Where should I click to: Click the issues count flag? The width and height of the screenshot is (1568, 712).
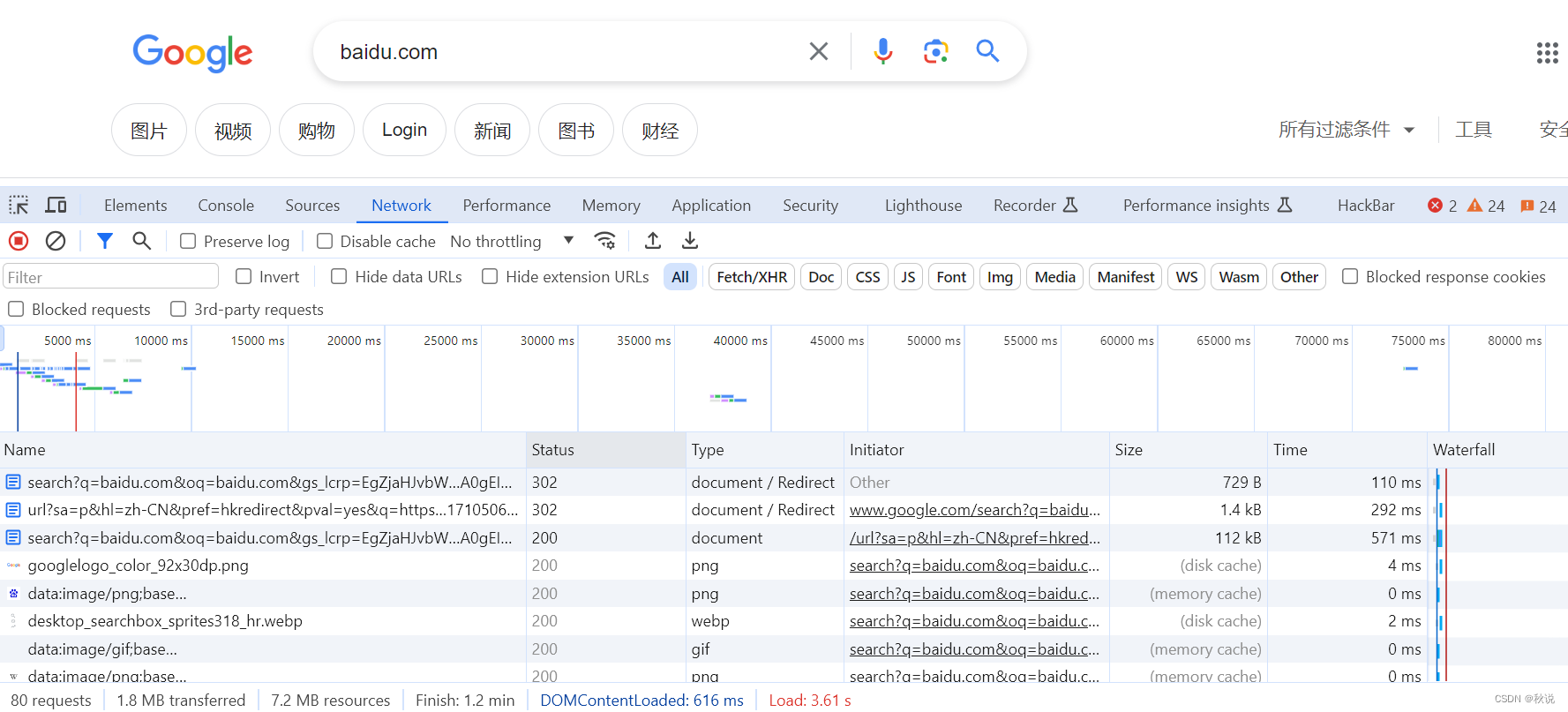coord(1527,206)
